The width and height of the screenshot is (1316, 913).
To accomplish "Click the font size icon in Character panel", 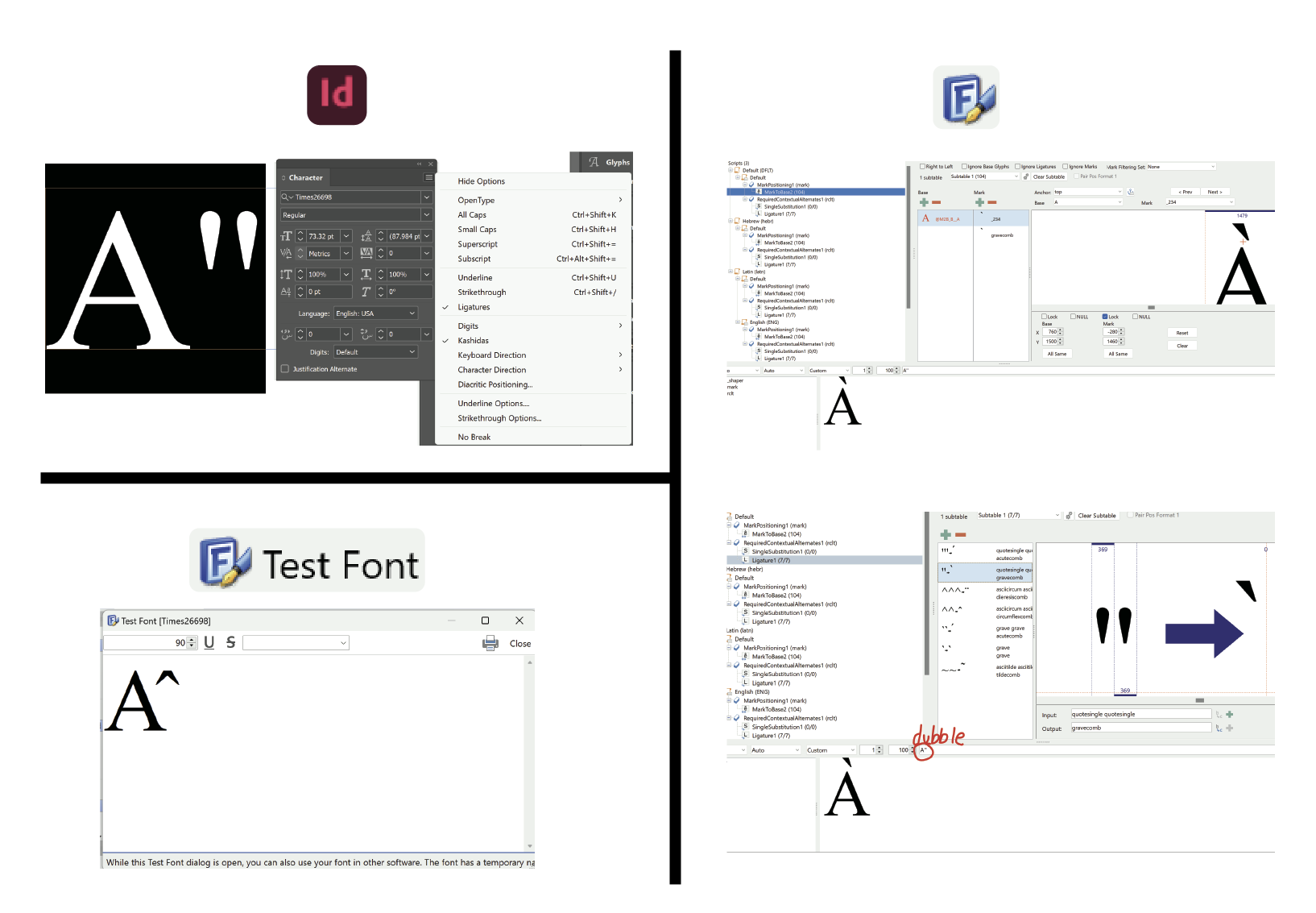I will (x=286, y=236).
